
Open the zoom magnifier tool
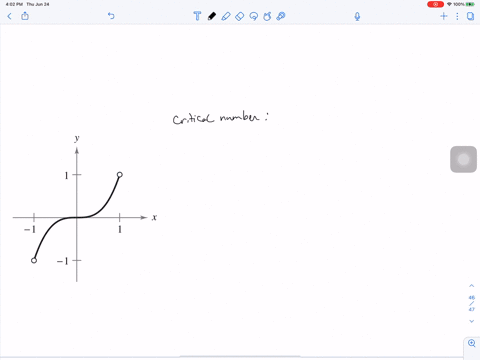click(x=472, y=343)
